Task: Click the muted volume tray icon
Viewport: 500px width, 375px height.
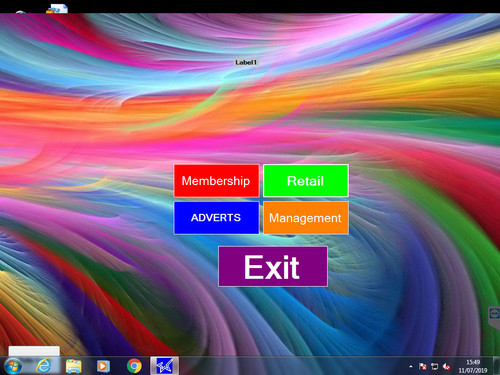Action: [x=446, y=367]
